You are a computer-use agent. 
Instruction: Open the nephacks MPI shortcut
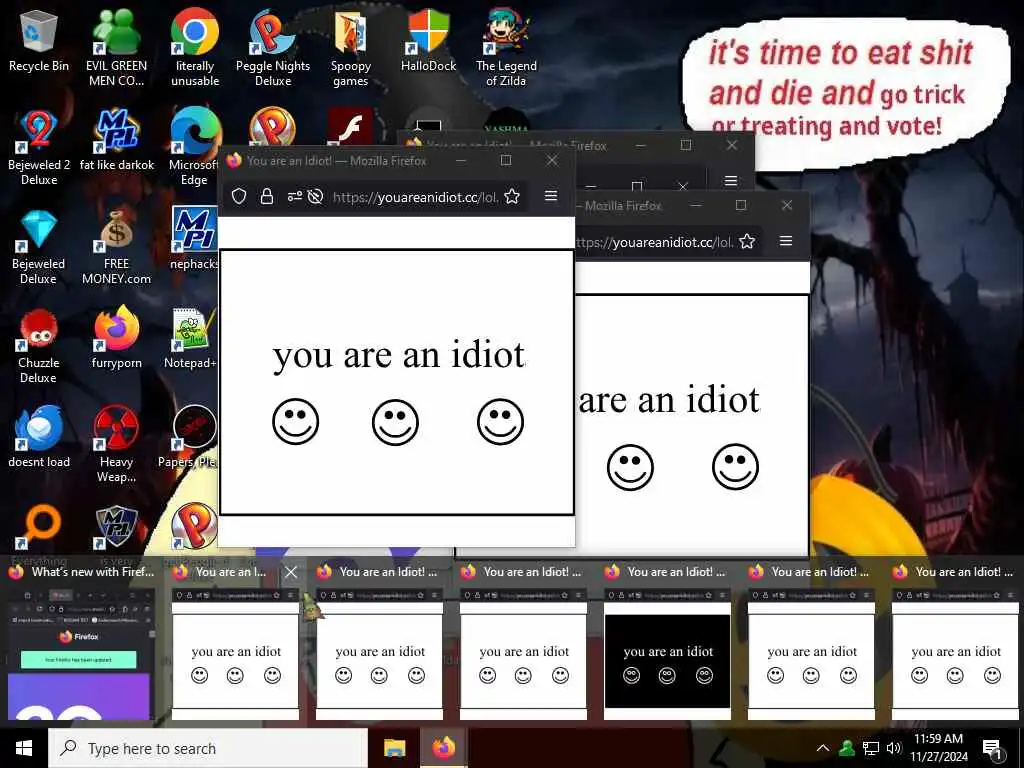tap(194, 238)
